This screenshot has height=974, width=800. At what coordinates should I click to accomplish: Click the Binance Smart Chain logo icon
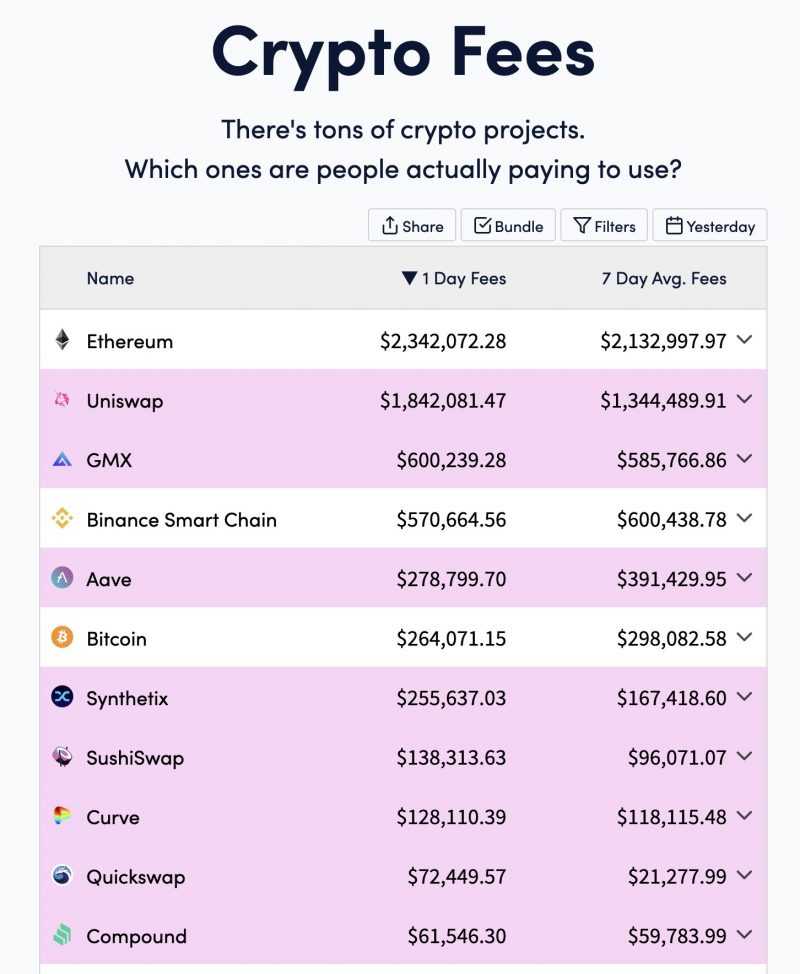coord(62,517)
